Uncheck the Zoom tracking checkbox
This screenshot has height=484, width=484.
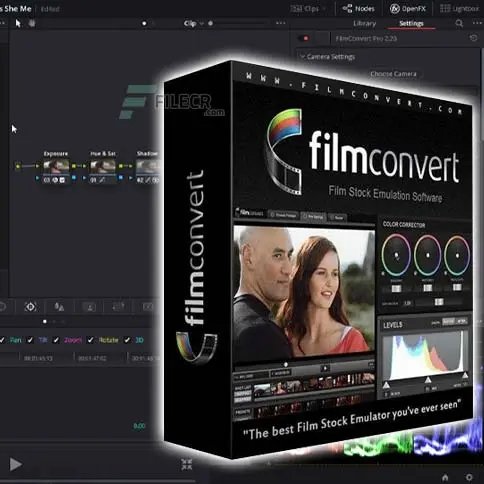pyautogui.click(x=56, y=340)
